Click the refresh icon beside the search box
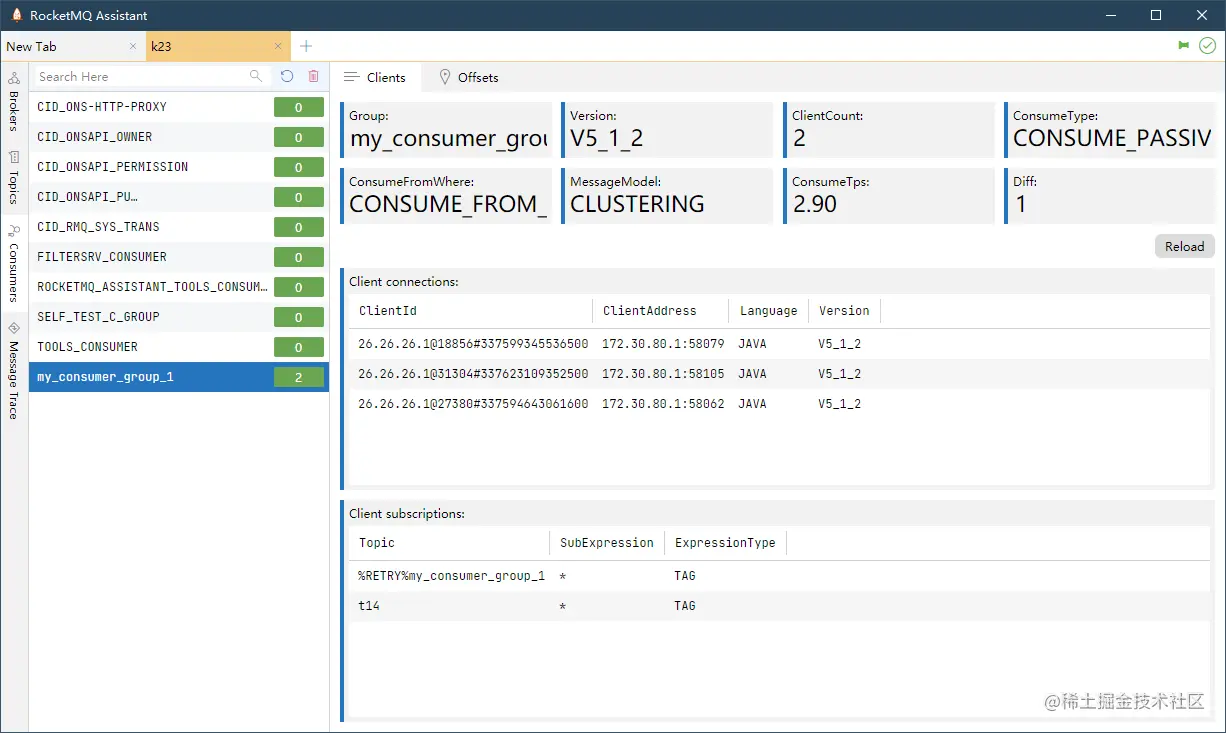This screenshot has height=733, width=1226. [x=287, y=76]
